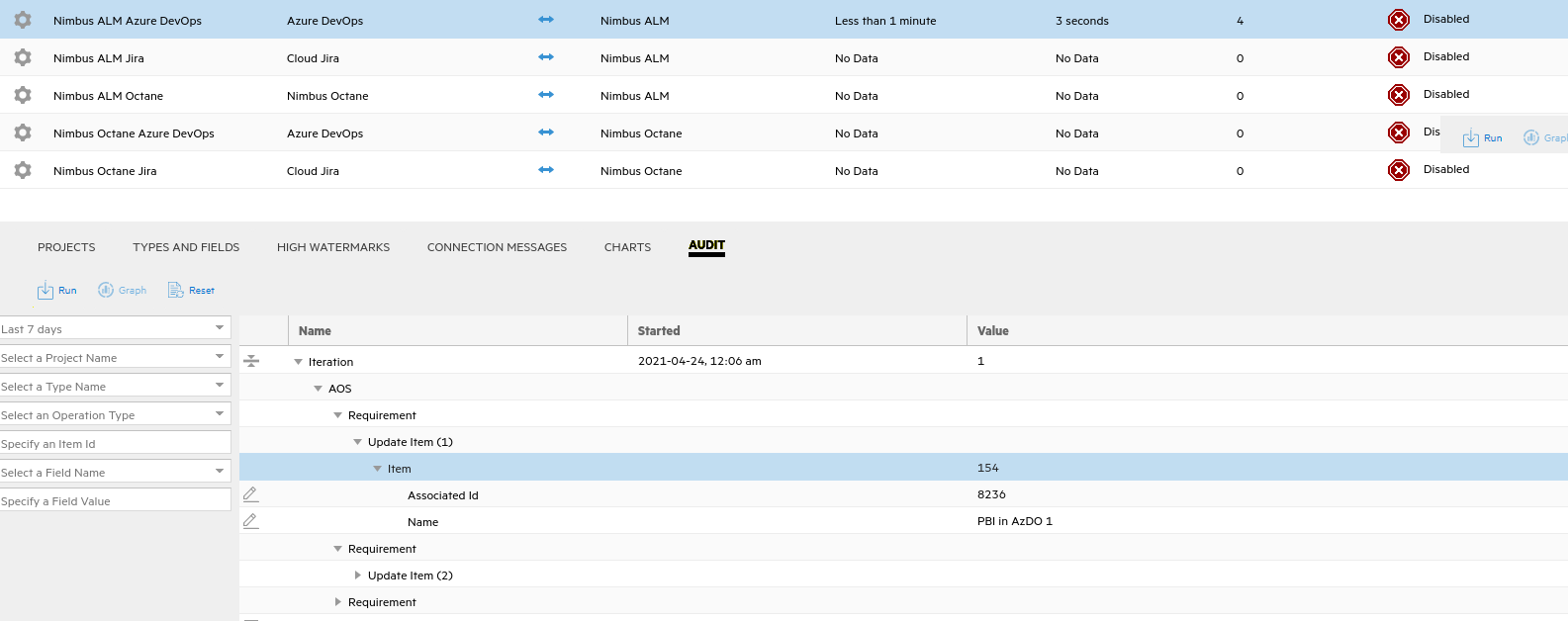
Task: Click sync arrows icon for Nimbus ALM Octane
Action: [x=546, y=95]
